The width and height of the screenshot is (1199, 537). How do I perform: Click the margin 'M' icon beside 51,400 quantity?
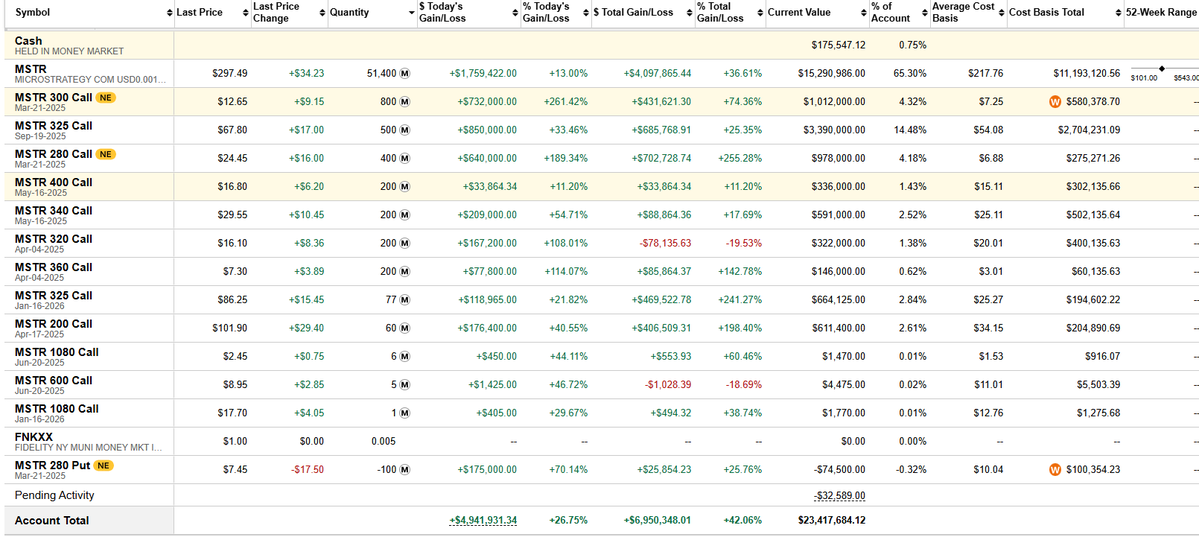(405, 73)
